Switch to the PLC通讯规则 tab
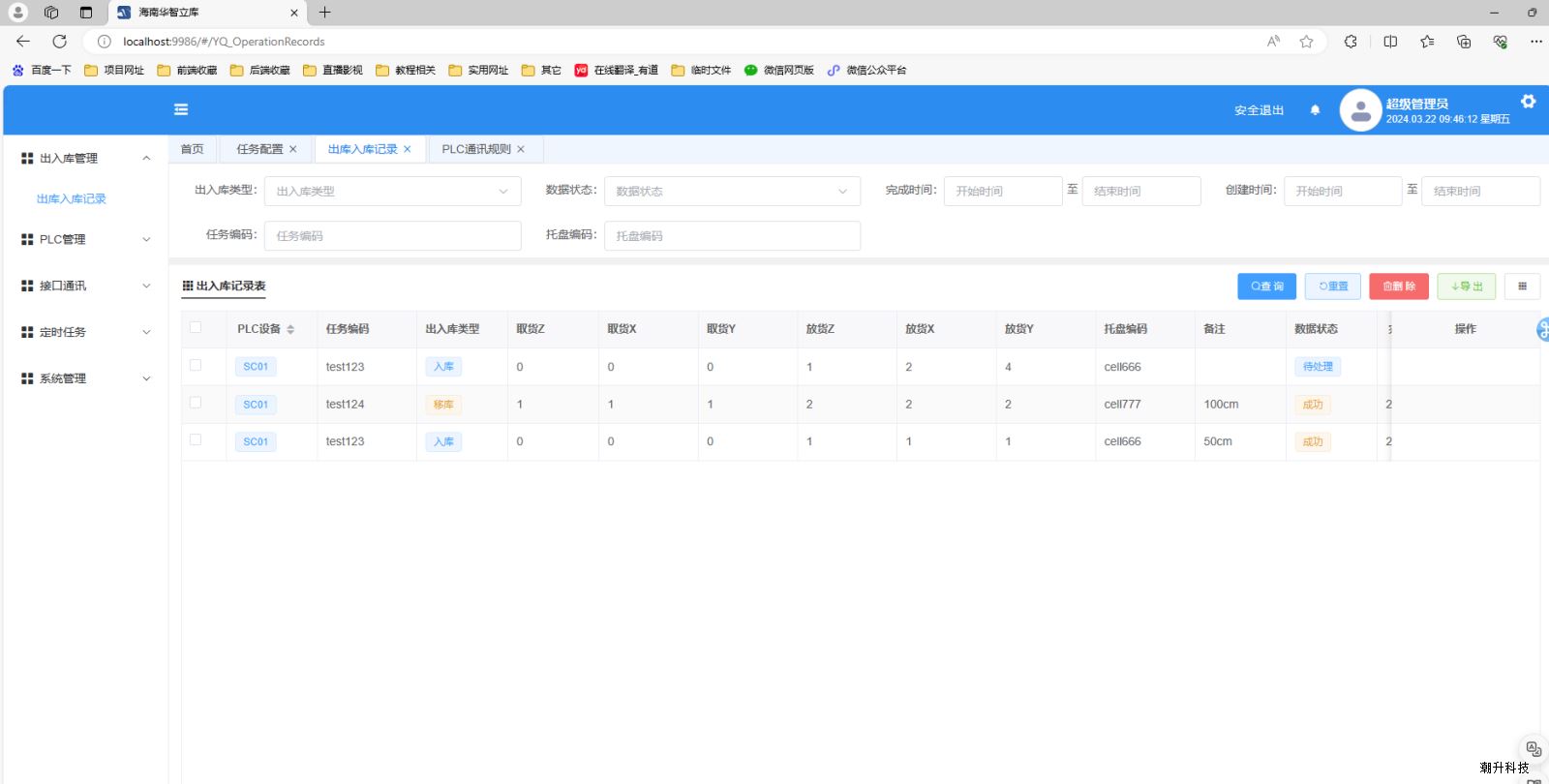The width and height of the screenshot is (1549, 784). [x=476, y=149]
